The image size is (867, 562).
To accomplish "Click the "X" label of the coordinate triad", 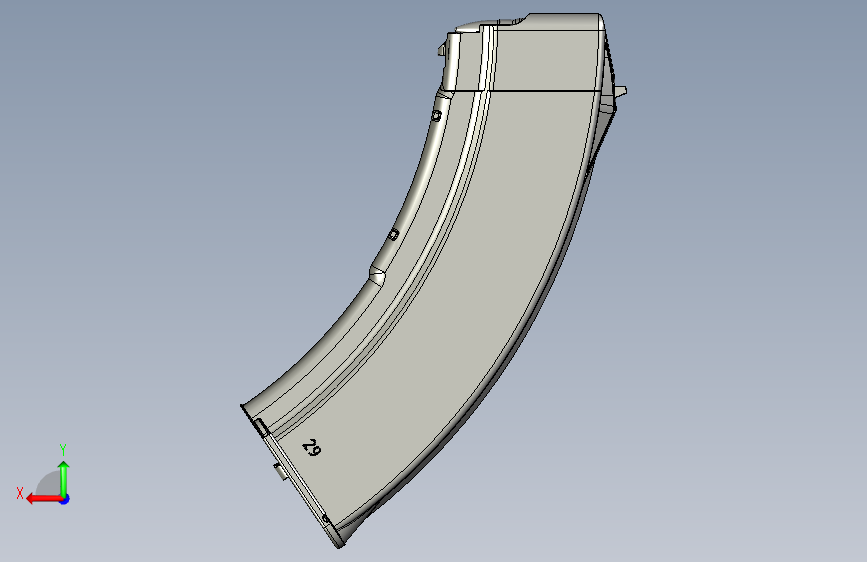I will tap(20, 493).
